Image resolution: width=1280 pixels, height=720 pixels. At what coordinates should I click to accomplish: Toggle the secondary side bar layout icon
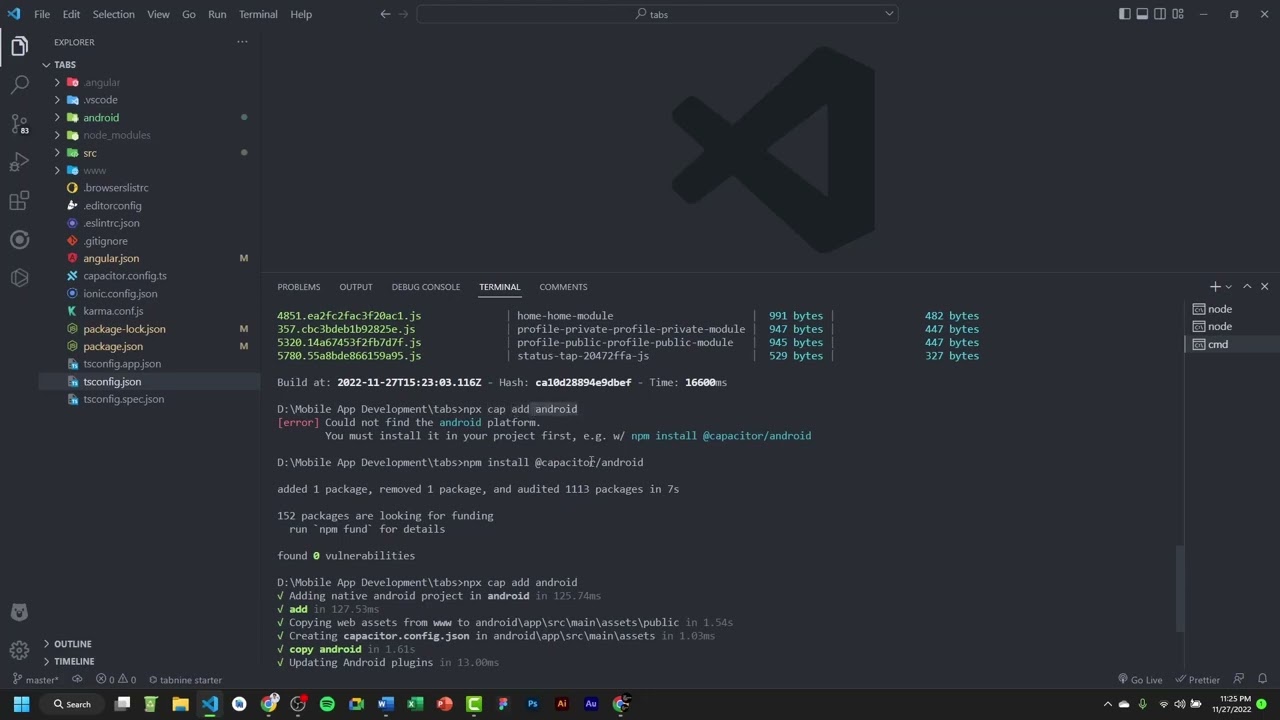[x=1160, y=14]
